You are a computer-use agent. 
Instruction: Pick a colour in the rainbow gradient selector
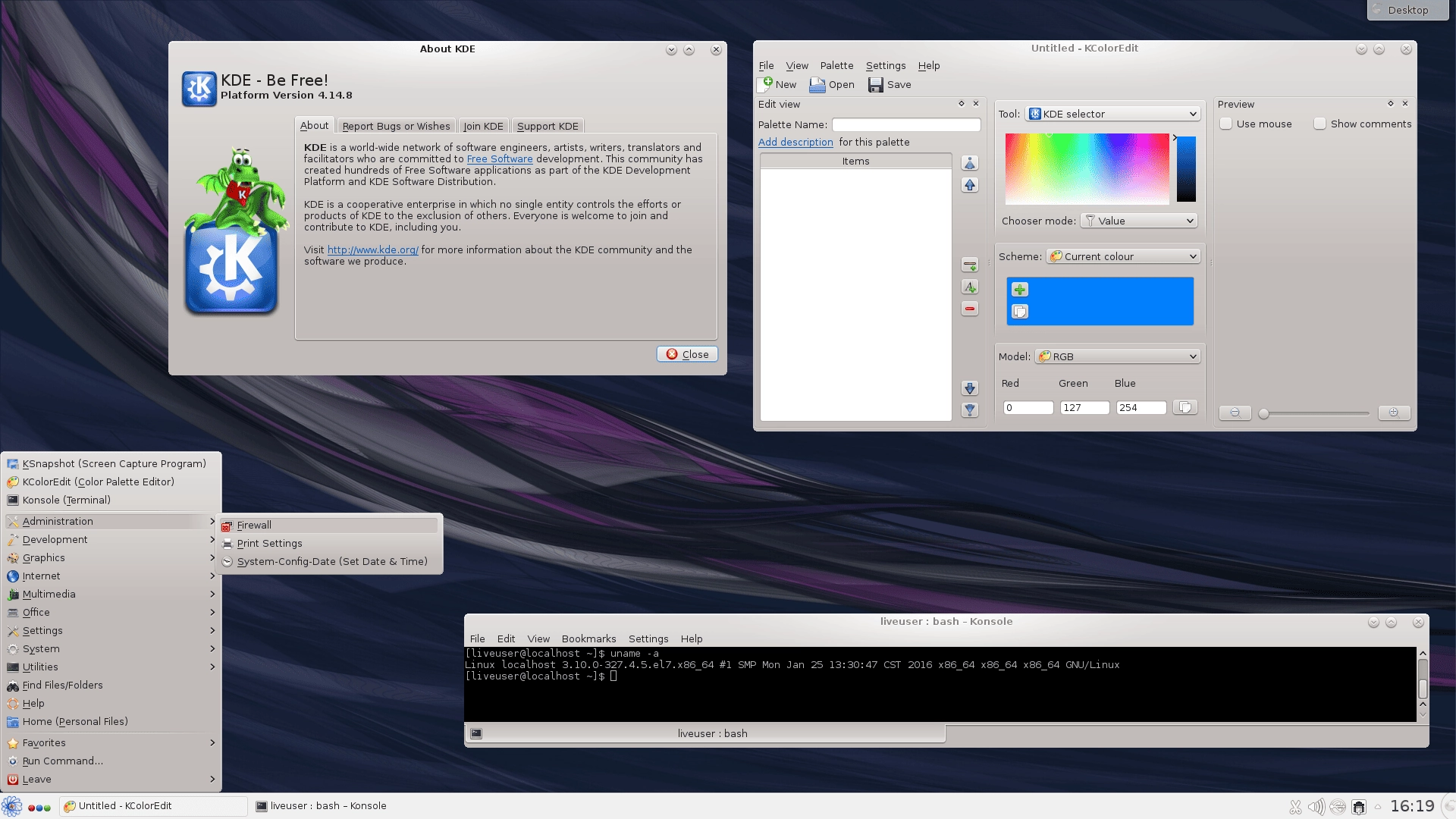click(1087, 169)
